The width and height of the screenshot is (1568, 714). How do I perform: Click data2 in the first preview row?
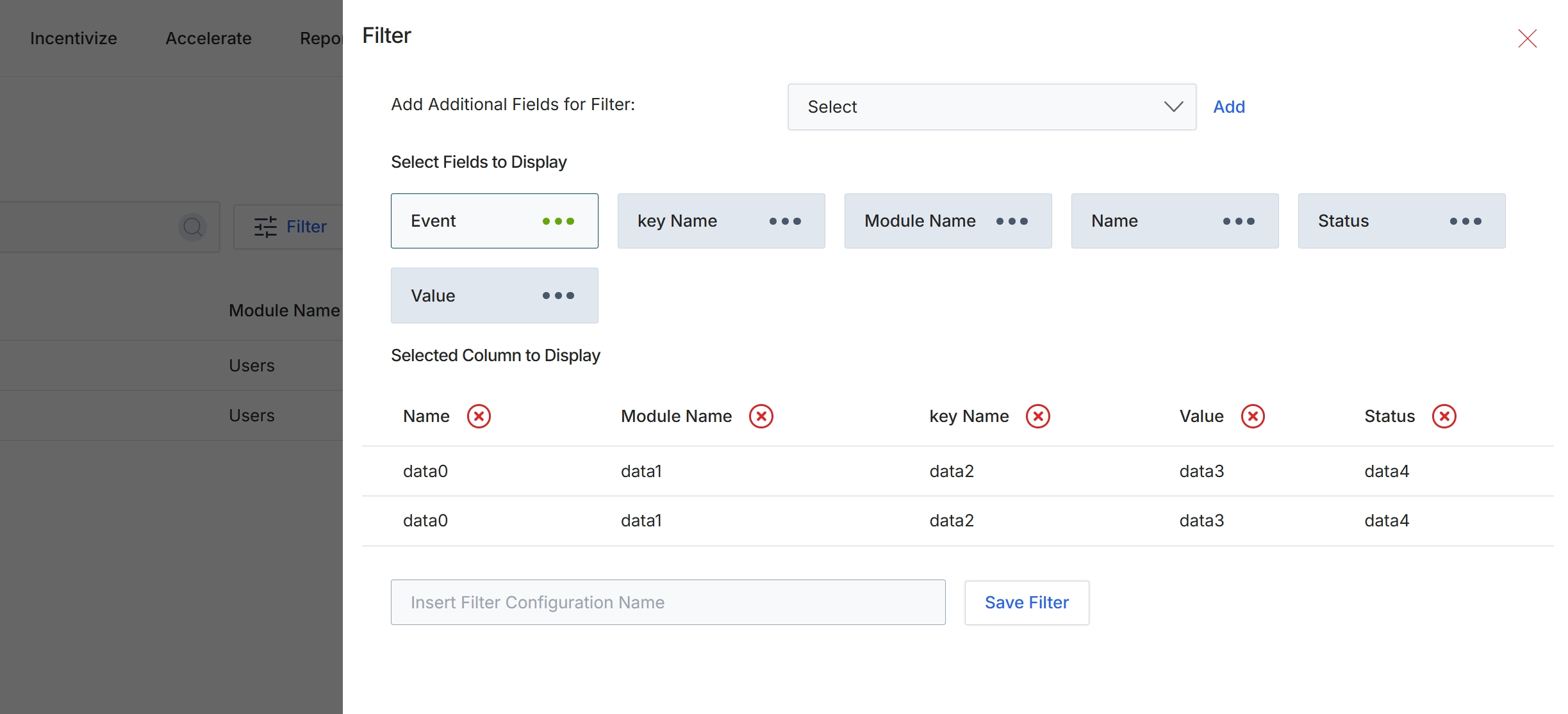952,471
